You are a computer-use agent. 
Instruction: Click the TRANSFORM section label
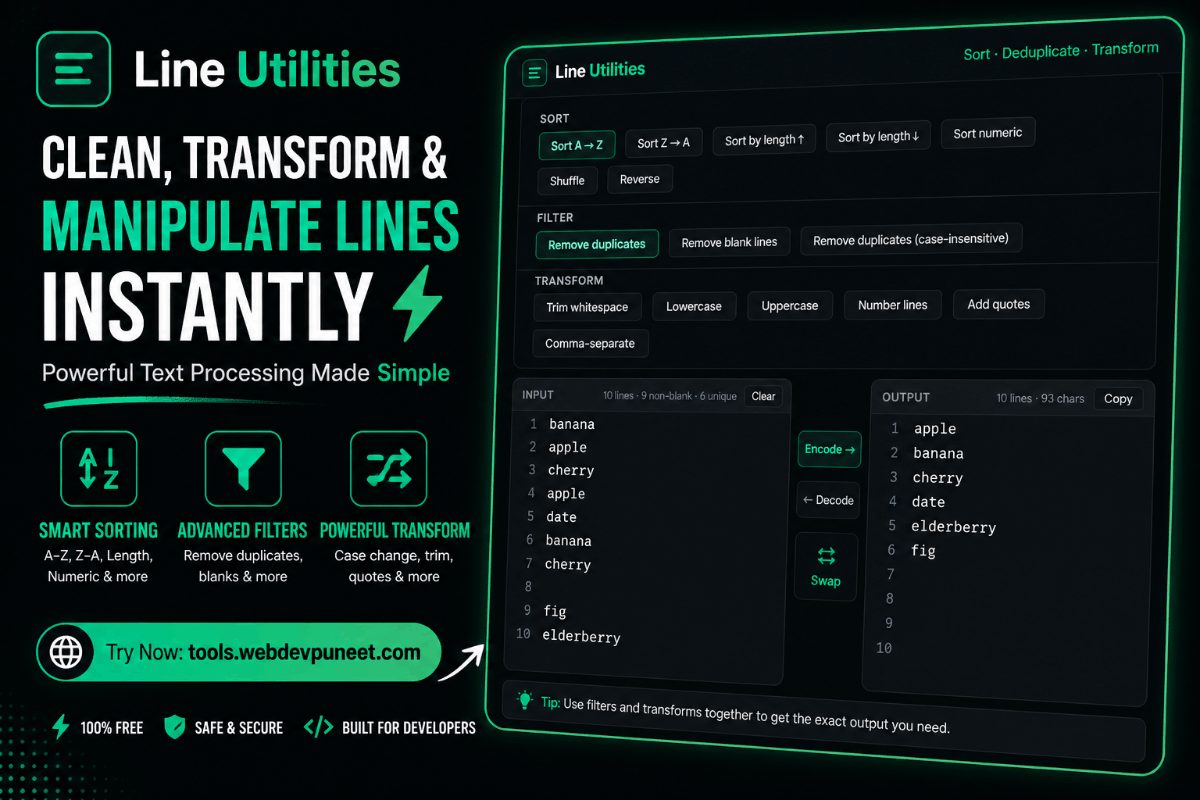click(568, 281)
